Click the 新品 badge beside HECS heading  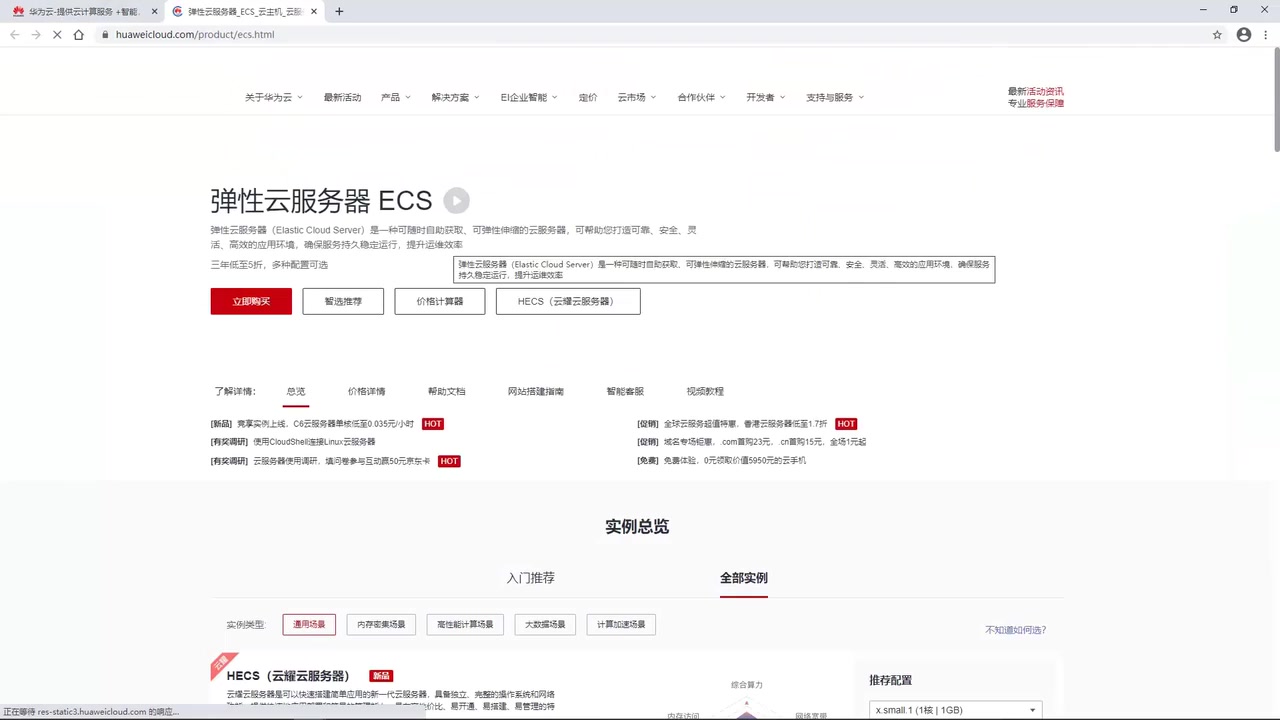point(381,676)
